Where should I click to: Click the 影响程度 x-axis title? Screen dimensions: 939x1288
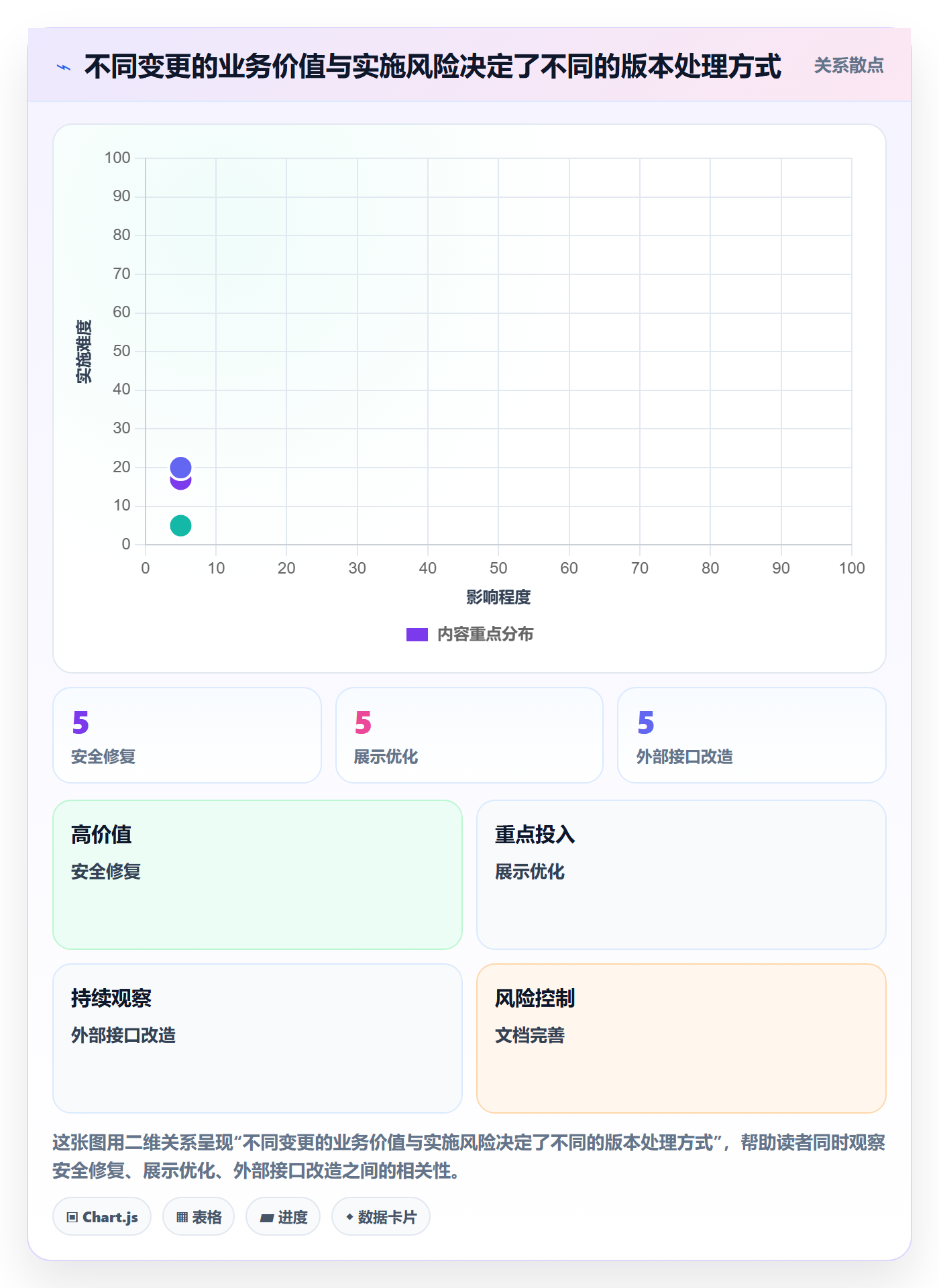click(498, 597)
